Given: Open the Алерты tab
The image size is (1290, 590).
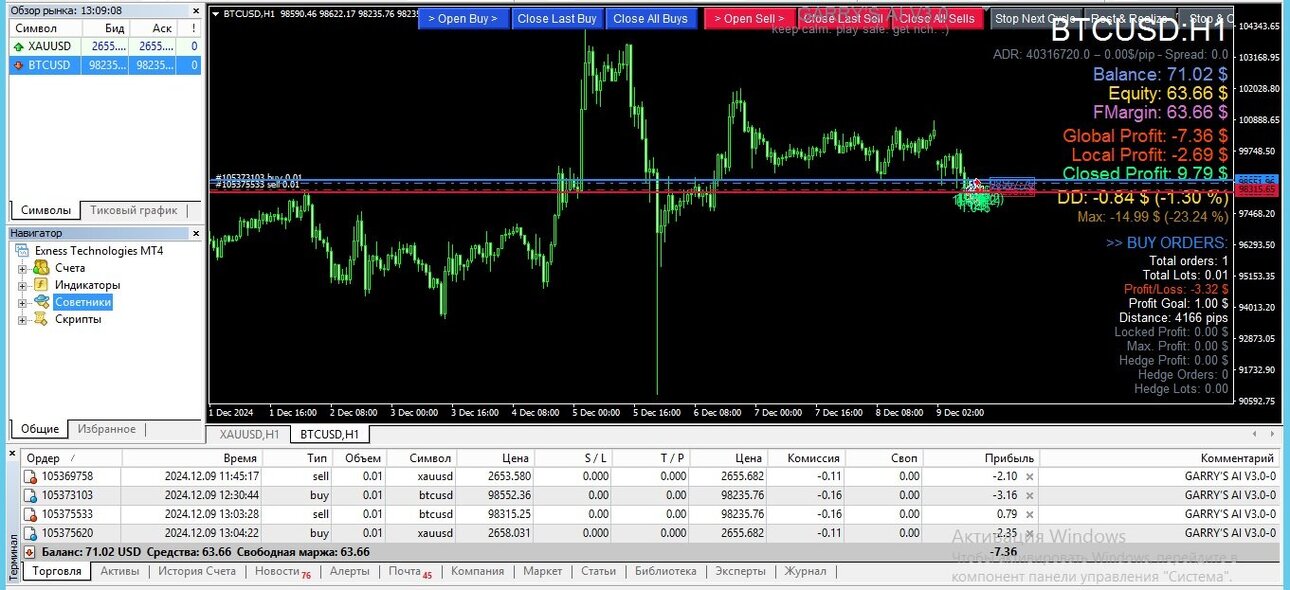Looking at the screenshot, I should 350,571.
